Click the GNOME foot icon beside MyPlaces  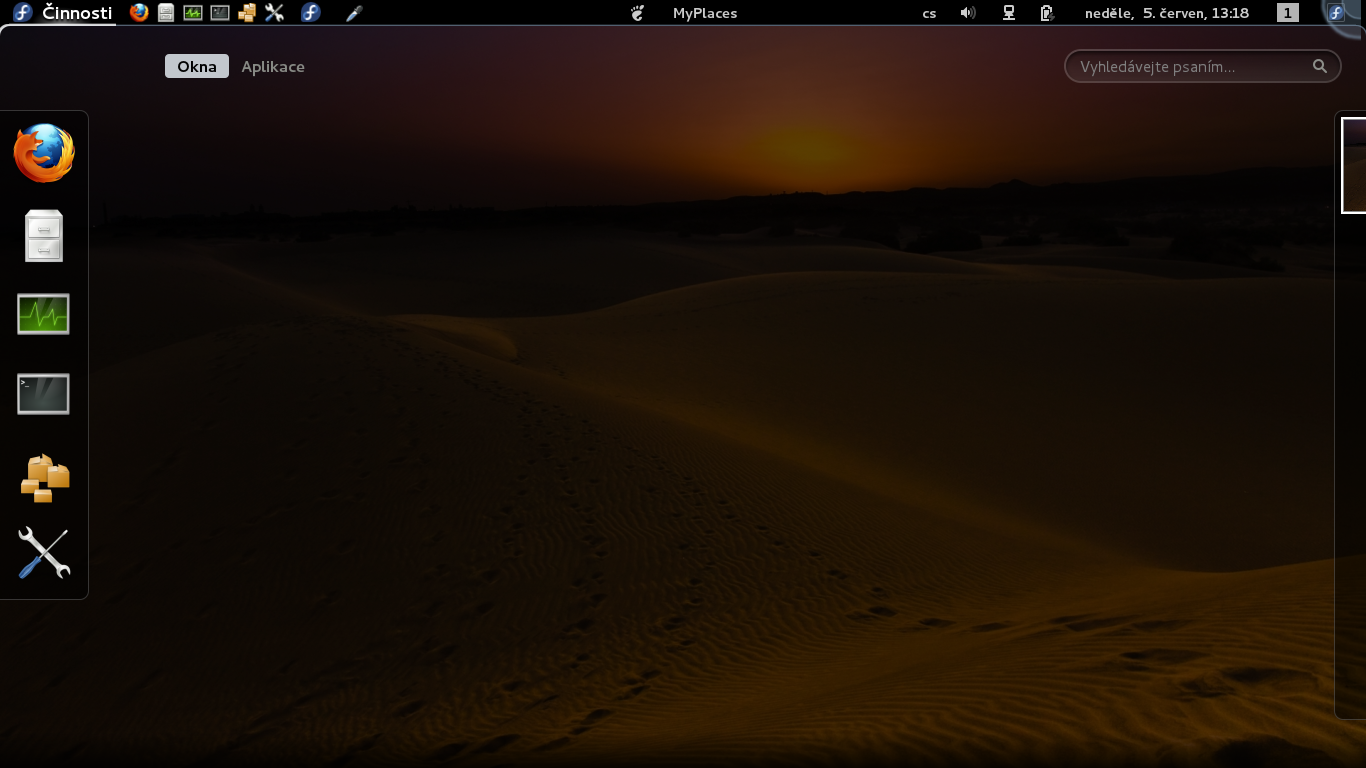[x=638, y=13]
